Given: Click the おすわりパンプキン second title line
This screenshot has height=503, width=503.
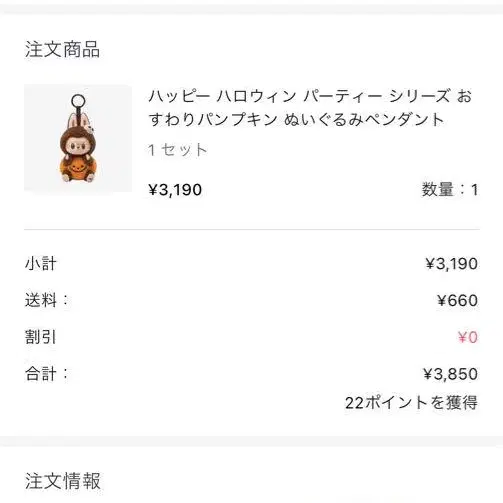Looking at the screenshot, I should pyautogui.click(x=296, y=119).
